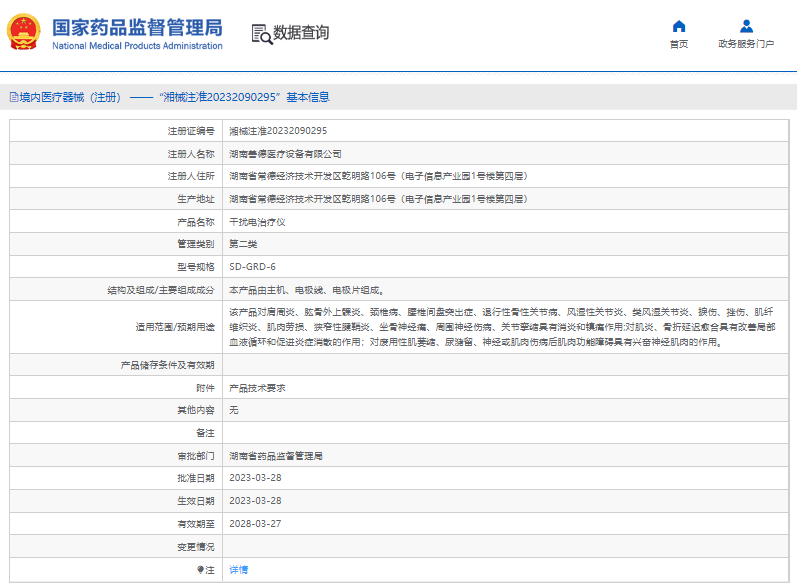Click the home house icon
This screenshot has width=797, height=587.
(679, 26)
